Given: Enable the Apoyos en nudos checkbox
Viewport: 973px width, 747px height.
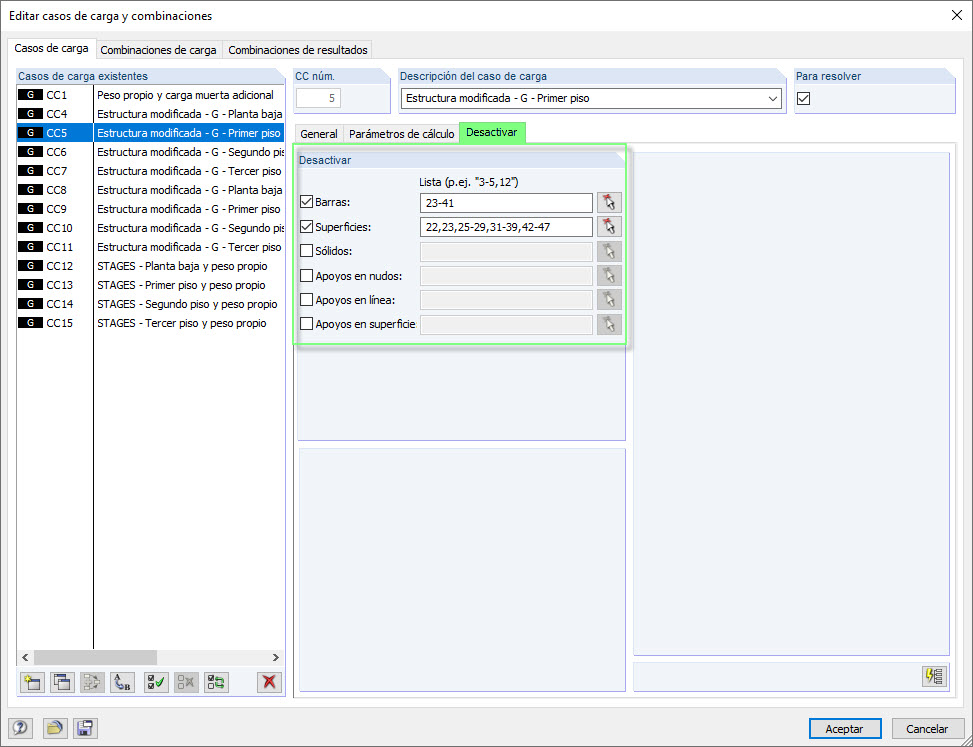Looking at the screenshot, I should (x=307, y=275).
